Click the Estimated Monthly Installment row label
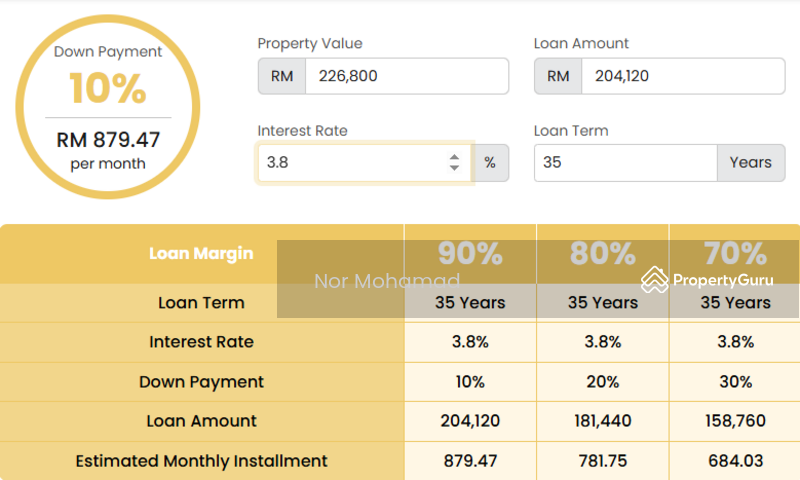This screenshot has height=480, width=800. (201, 461)
